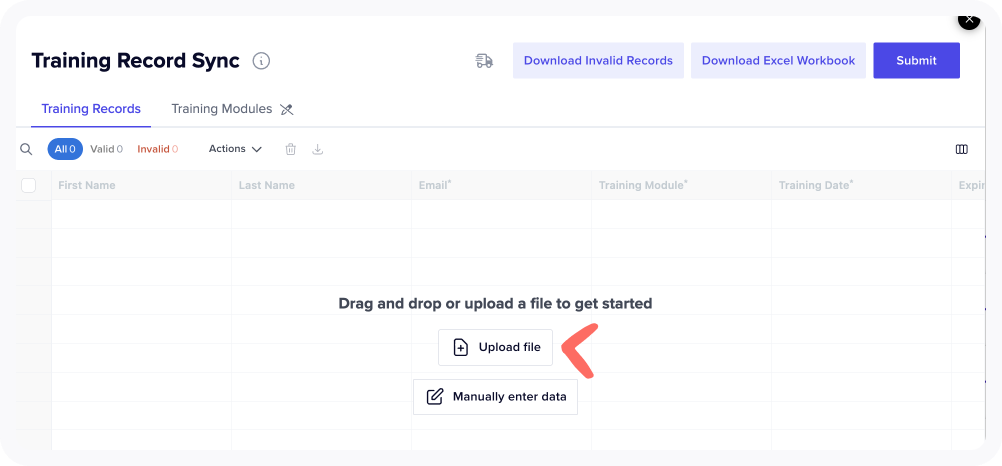1002x466 pixels.
Task: Close the dialog with the X button
Action: click(969, 20)
